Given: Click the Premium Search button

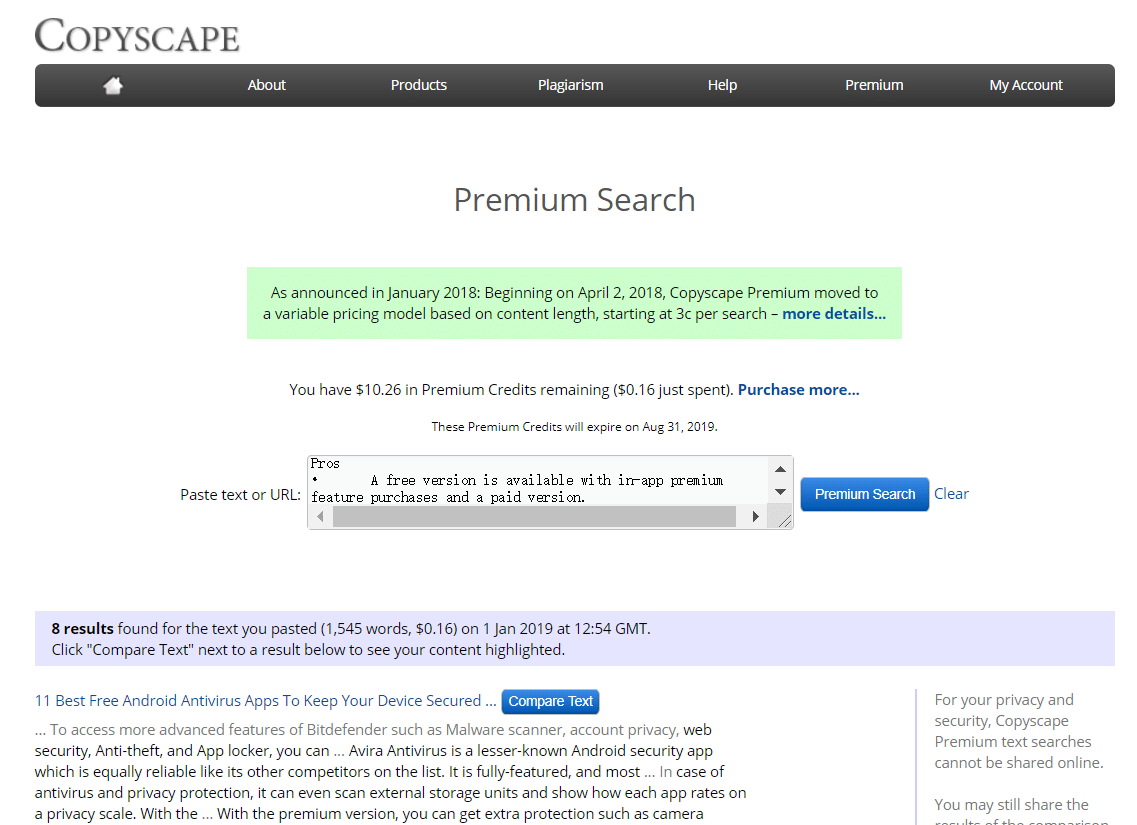Looking at the screenshot, I should click(x=864, y=494).
